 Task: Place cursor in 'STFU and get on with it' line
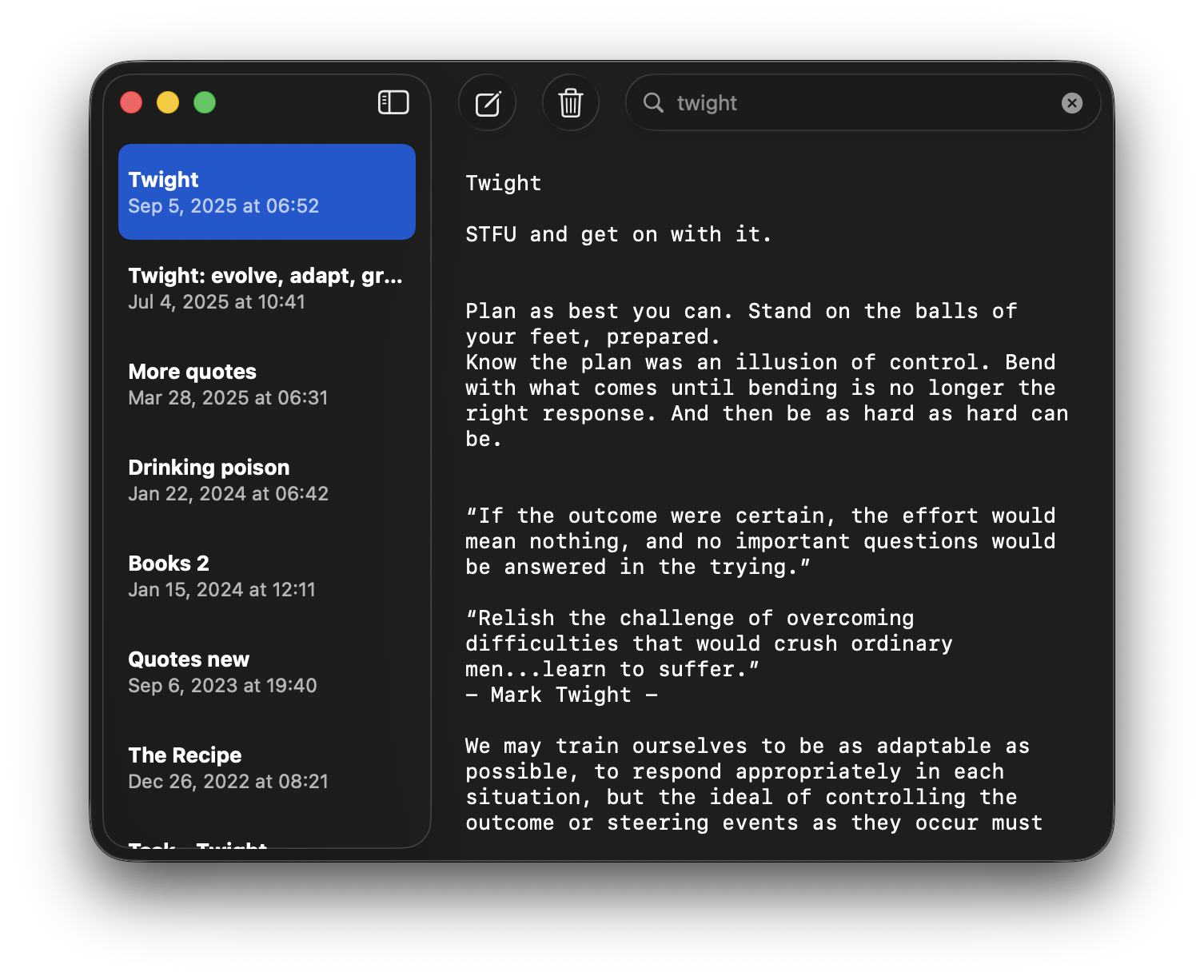point(618,234)
